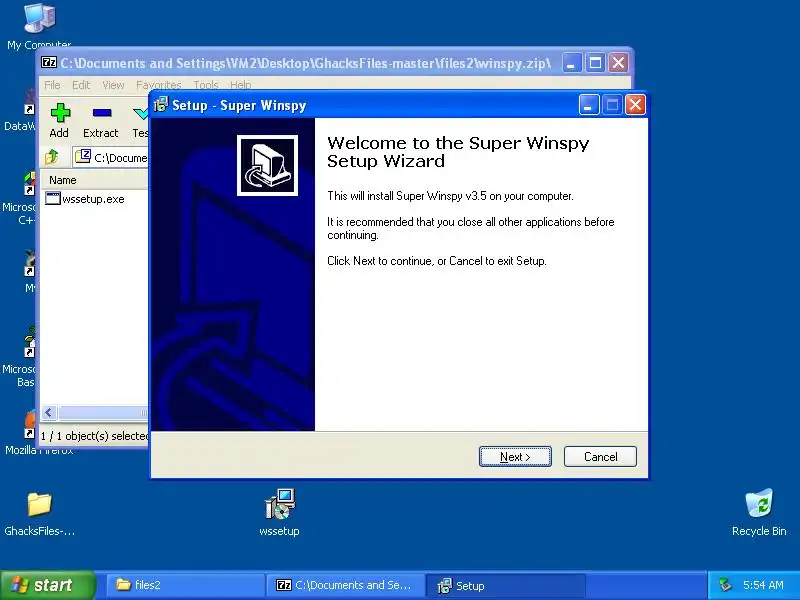The height and width of the screenshot is (600, 800).
Task: Open the View menu in 7-Zip
Action: (x=113, y=85)
